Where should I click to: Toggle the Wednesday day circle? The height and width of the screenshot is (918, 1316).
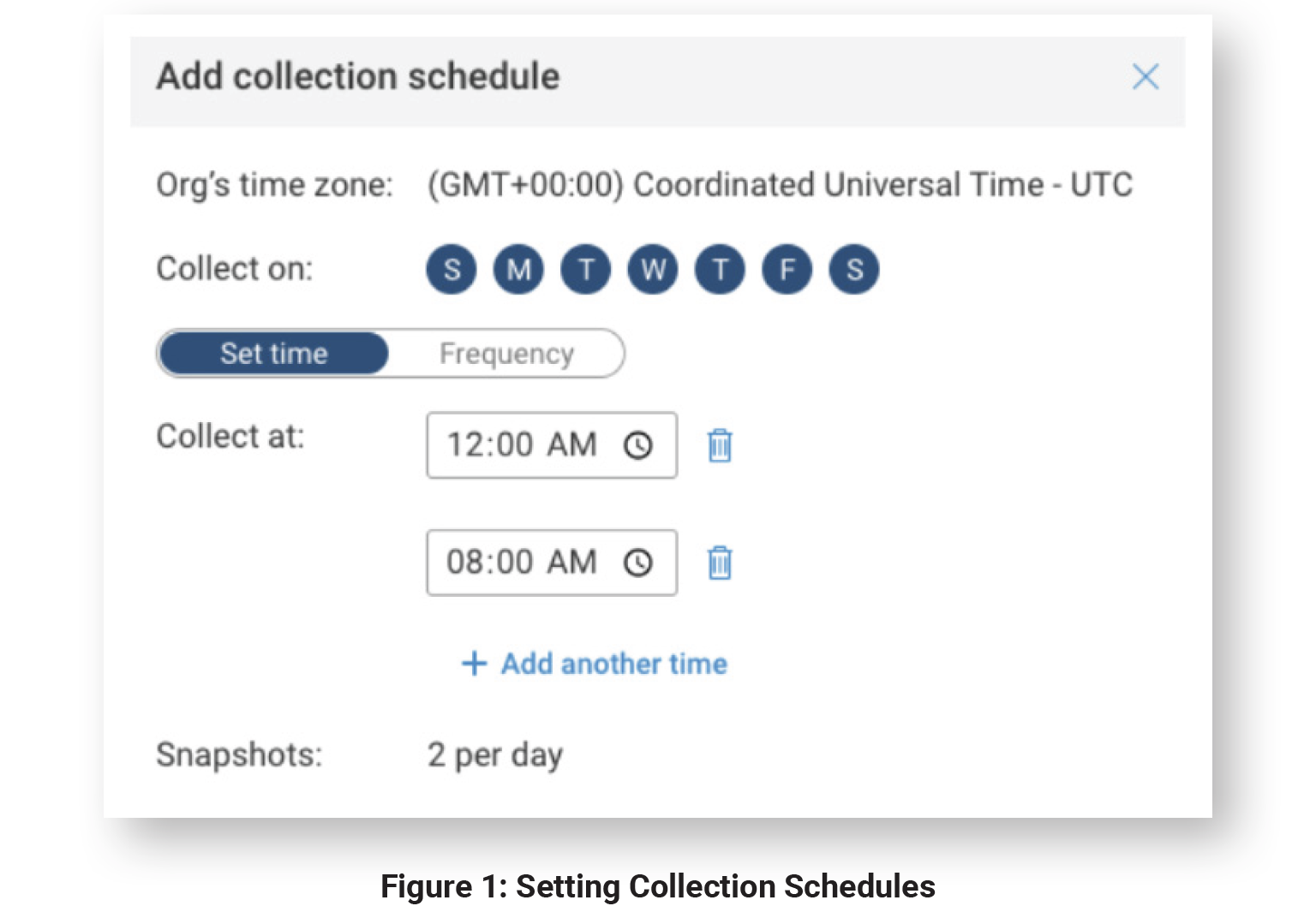653,270
